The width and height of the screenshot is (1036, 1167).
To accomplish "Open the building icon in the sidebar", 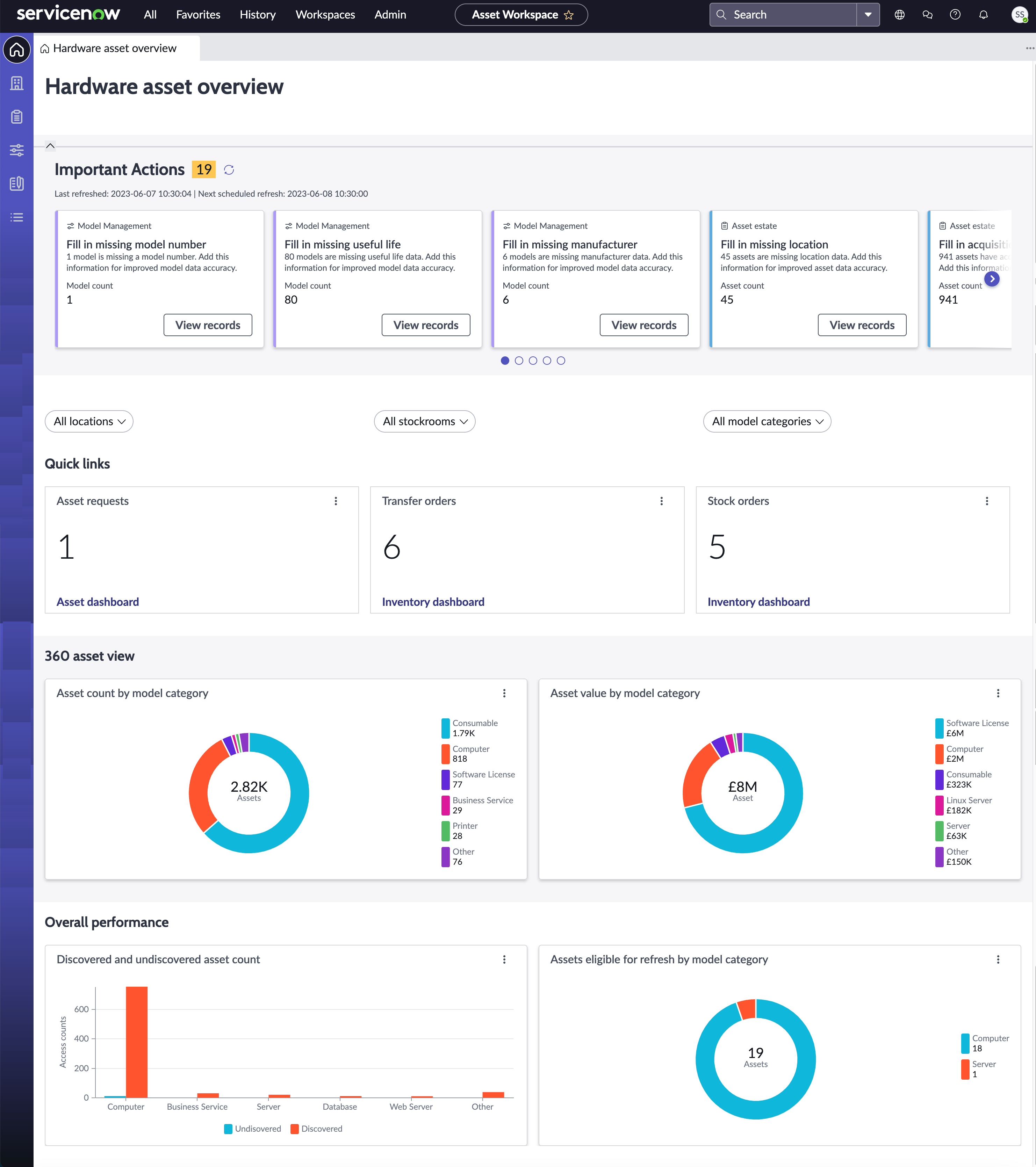I will (16, 84).
